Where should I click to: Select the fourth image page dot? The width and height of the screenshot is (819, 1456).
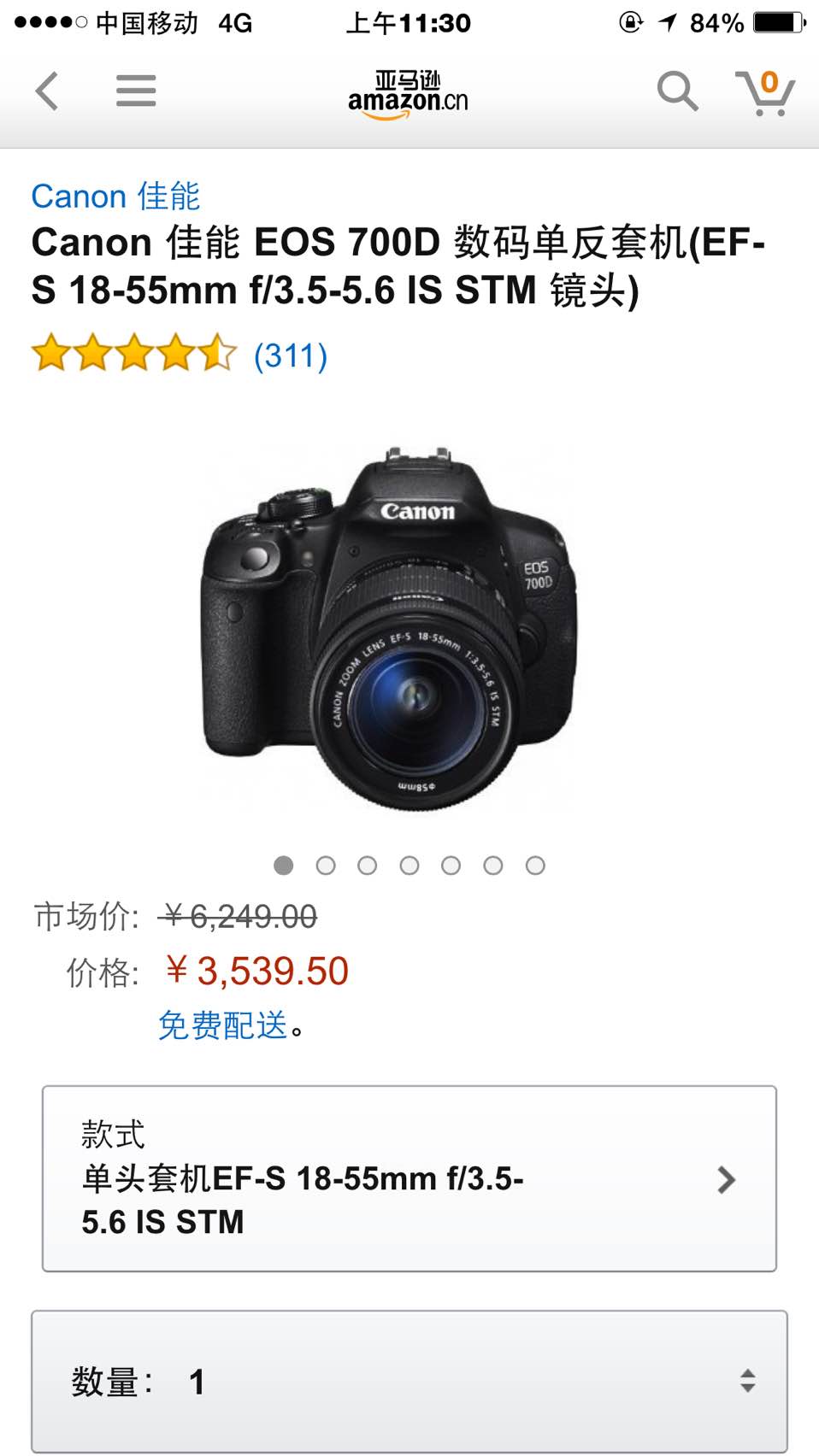tap(409, 866)
